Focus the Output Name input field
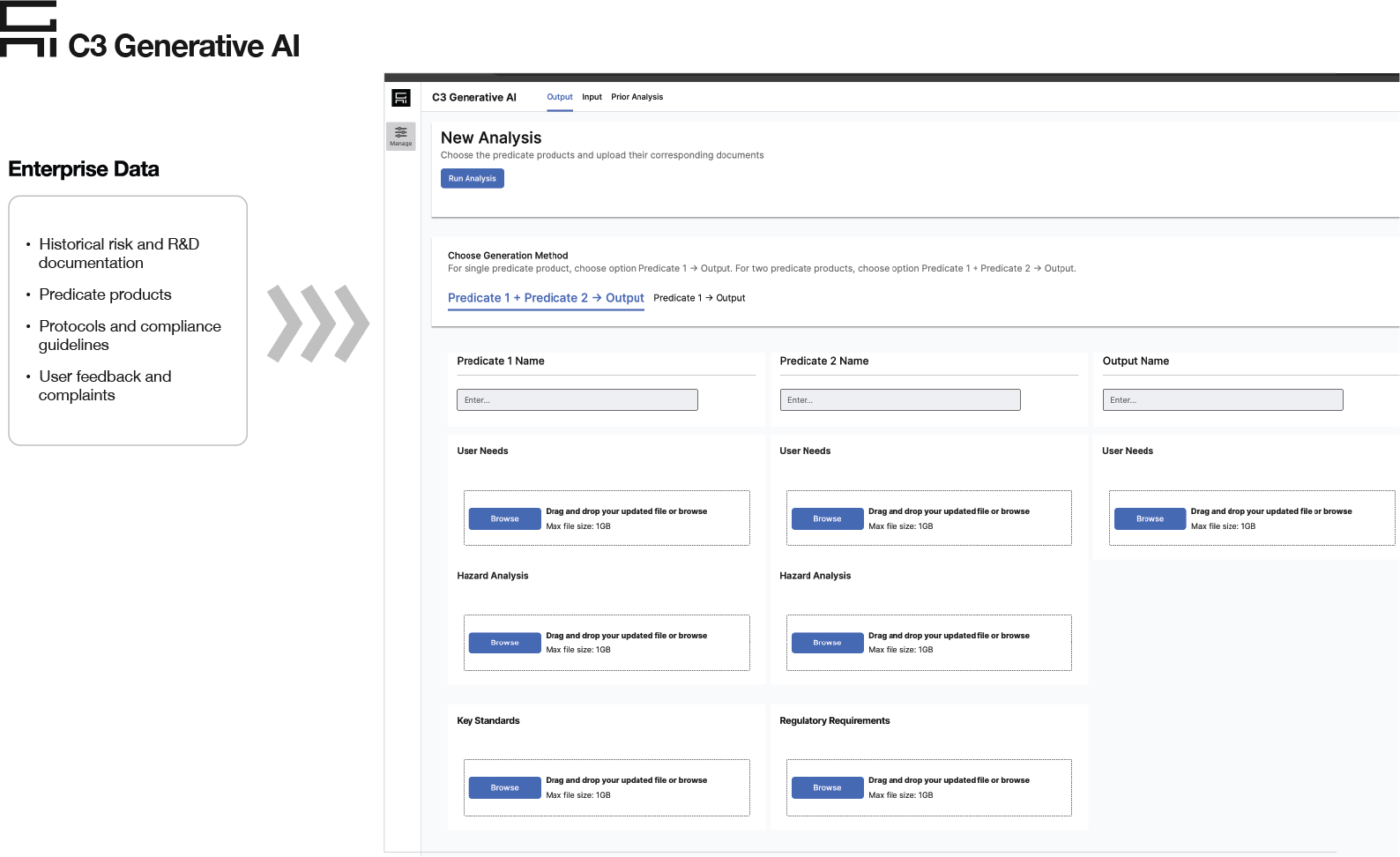This screenshot has height=857, width=1400. (x=1223, y=400)
